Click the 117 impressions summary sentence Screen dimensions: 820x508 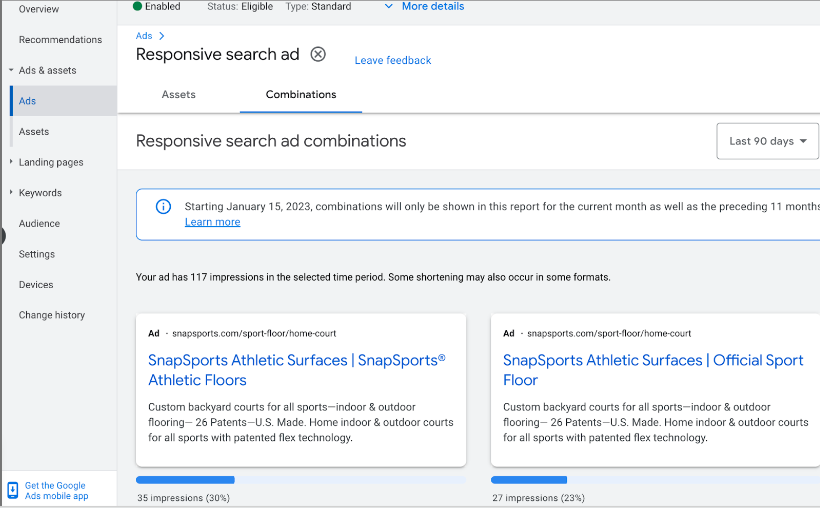pyautogui.click(x=373, y=277)
